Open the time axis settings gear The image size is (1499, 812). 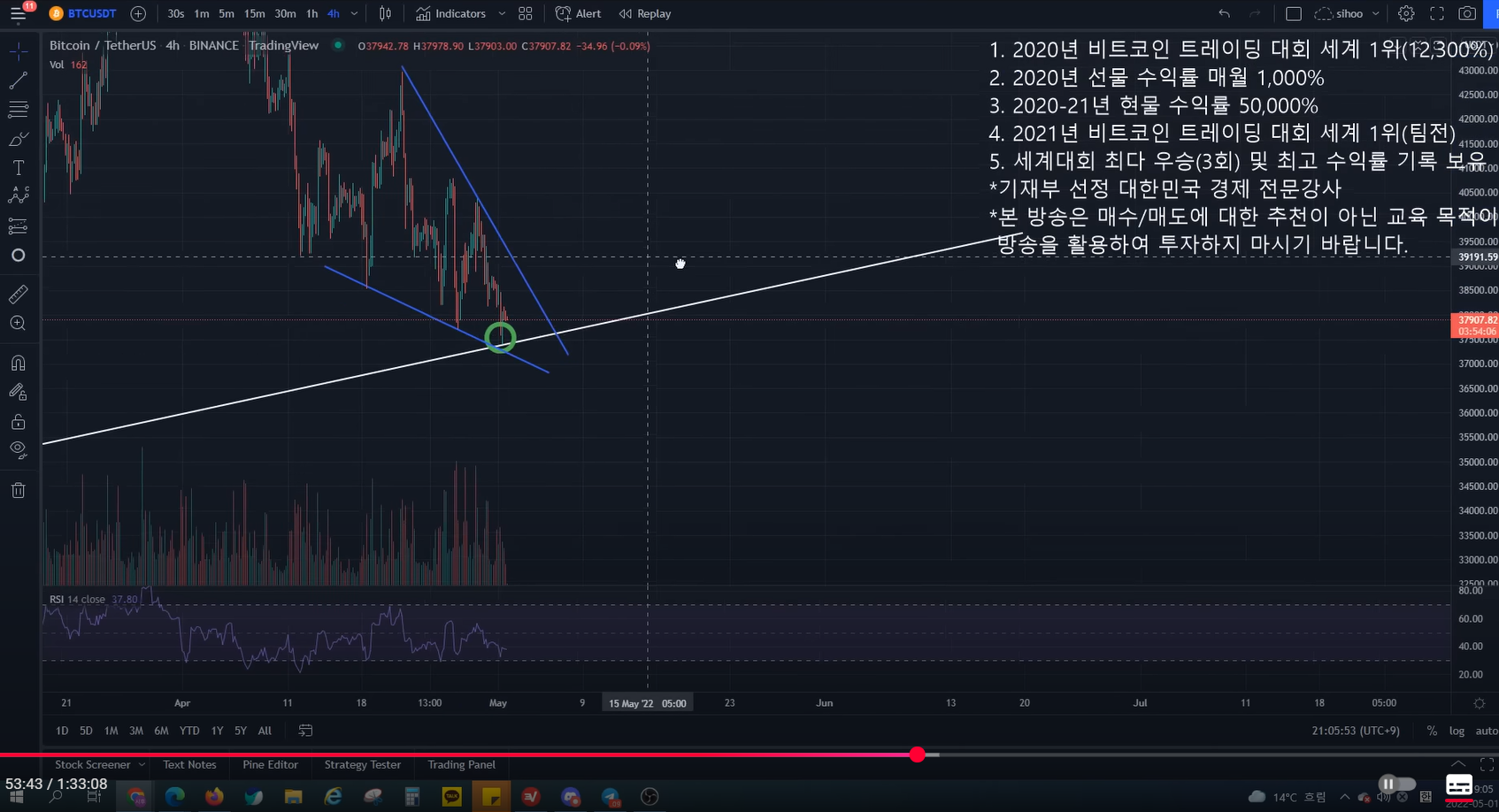[1479, 703]
